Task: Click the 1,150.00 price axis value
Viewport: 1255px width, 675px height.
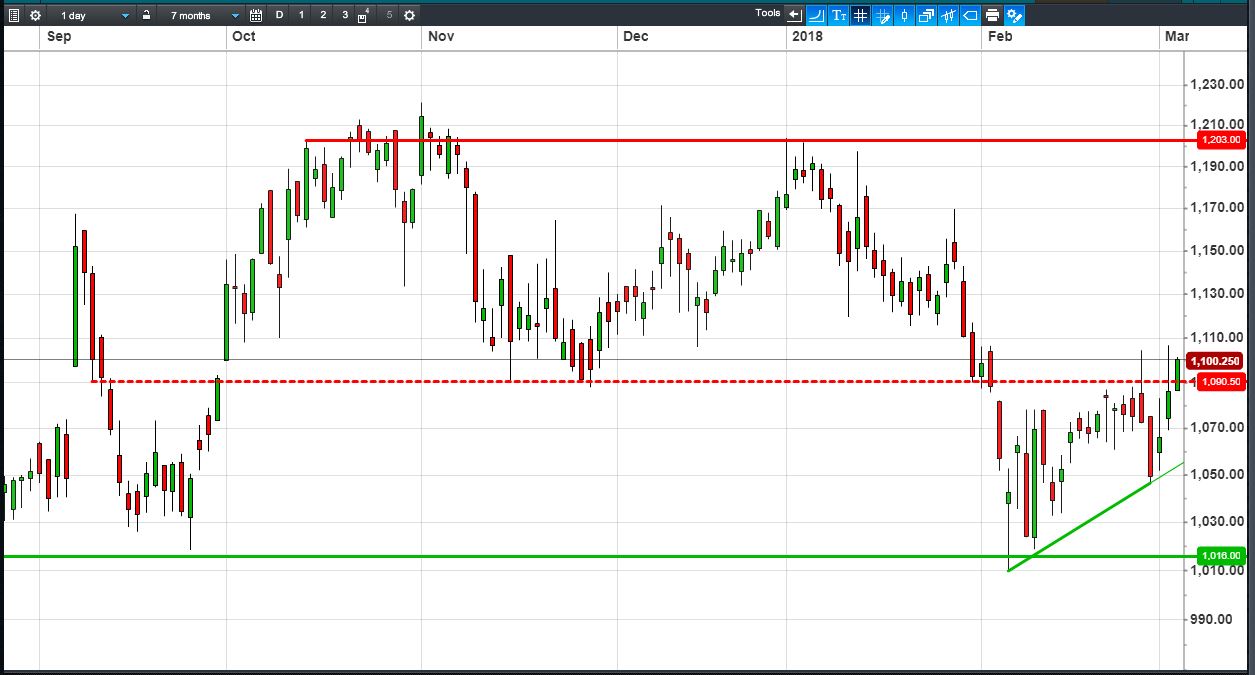Action: pos(1218,250)
